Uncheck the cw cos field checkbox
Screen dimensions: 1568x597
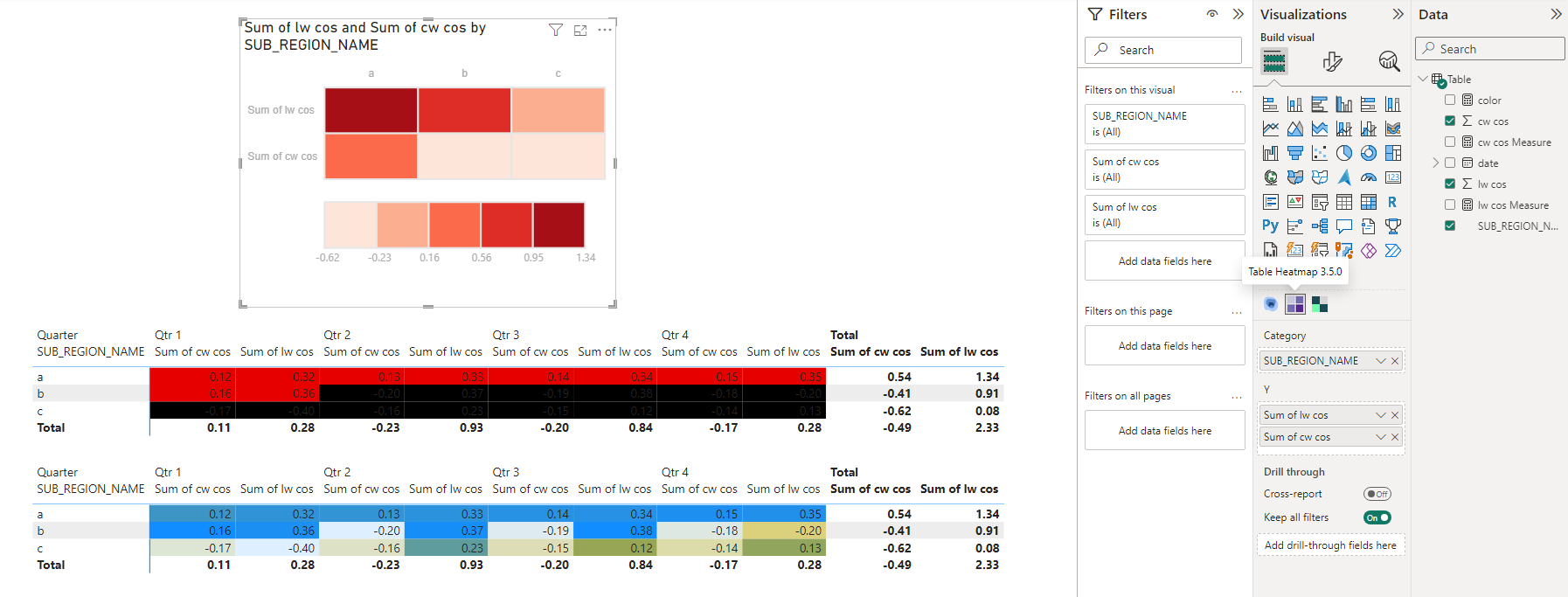1450,121
